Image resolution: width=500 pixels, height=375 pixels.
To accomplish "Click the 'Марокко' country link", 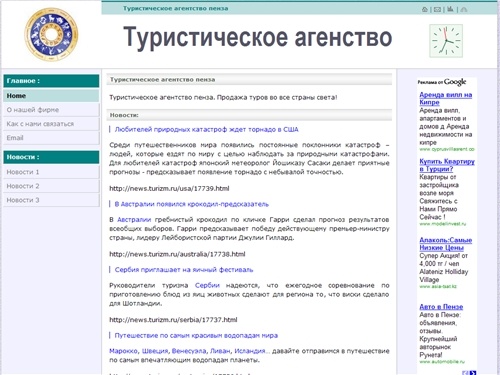I will [123, 351].
